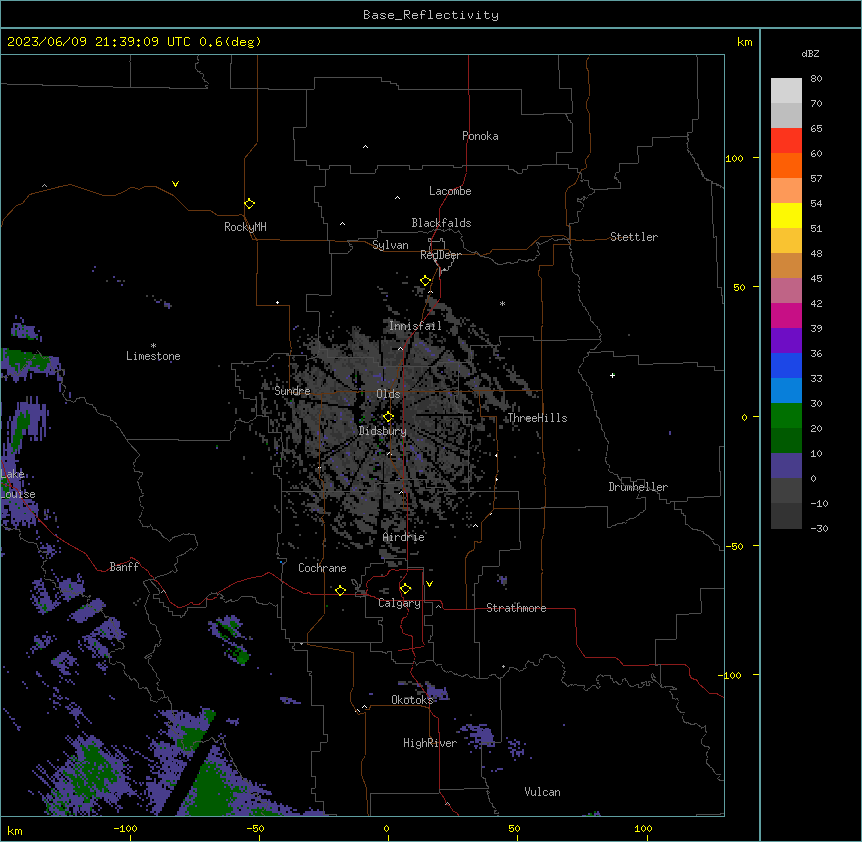Click the Ponoka city label
Image resolution: width=862 pixels, height=842 pixels.
coord(480,136)
